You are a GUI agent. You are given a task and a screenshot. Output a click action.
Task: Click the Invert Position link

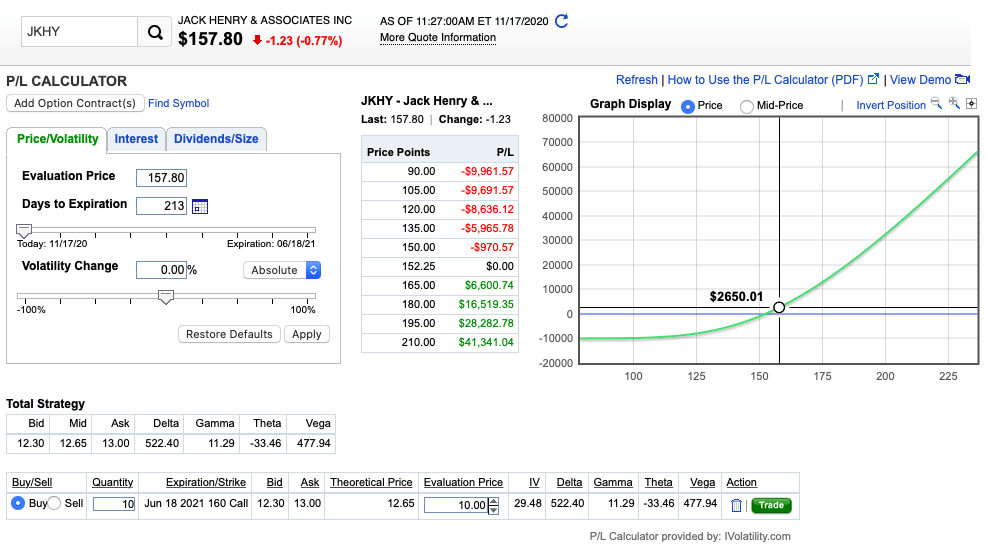[890, 105]
